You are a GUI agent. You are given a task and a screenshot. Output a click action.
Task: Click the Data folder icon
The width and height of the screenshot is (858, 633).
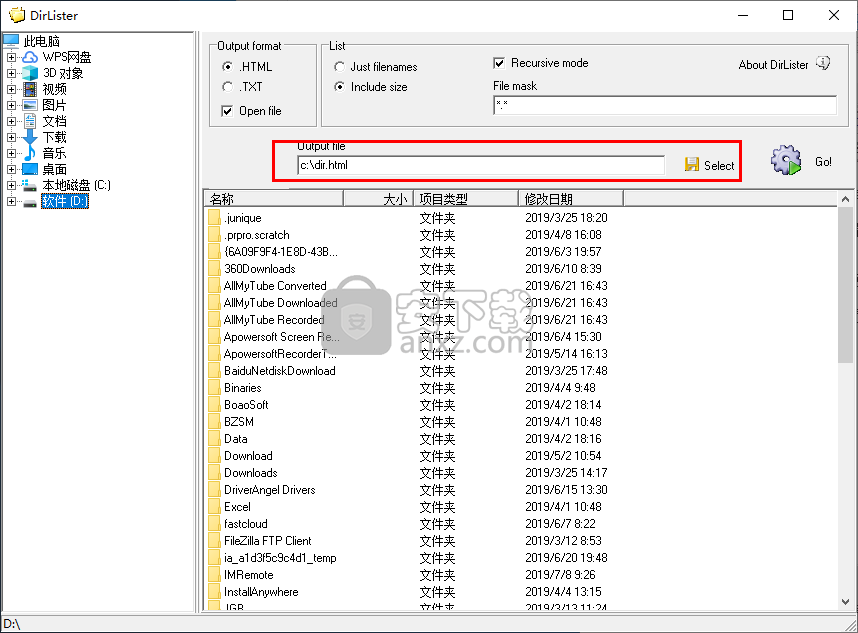[x=214, y=439]
